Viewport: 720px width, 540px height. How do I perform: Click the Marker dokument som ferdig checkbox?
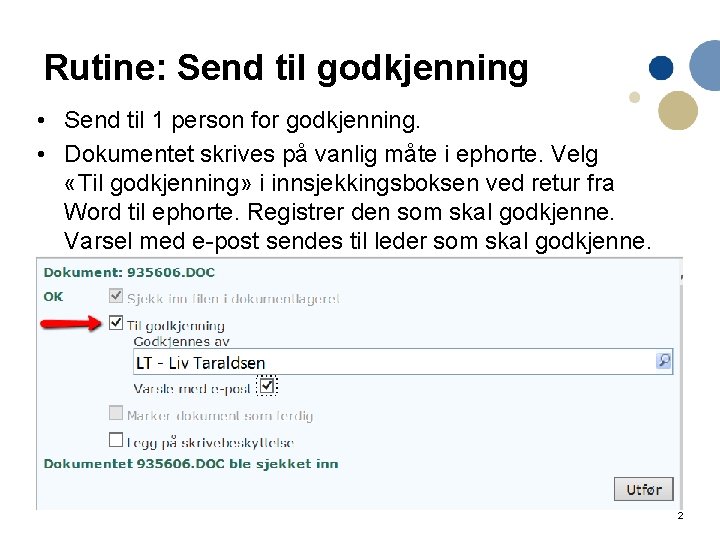(x=116, y=413)
